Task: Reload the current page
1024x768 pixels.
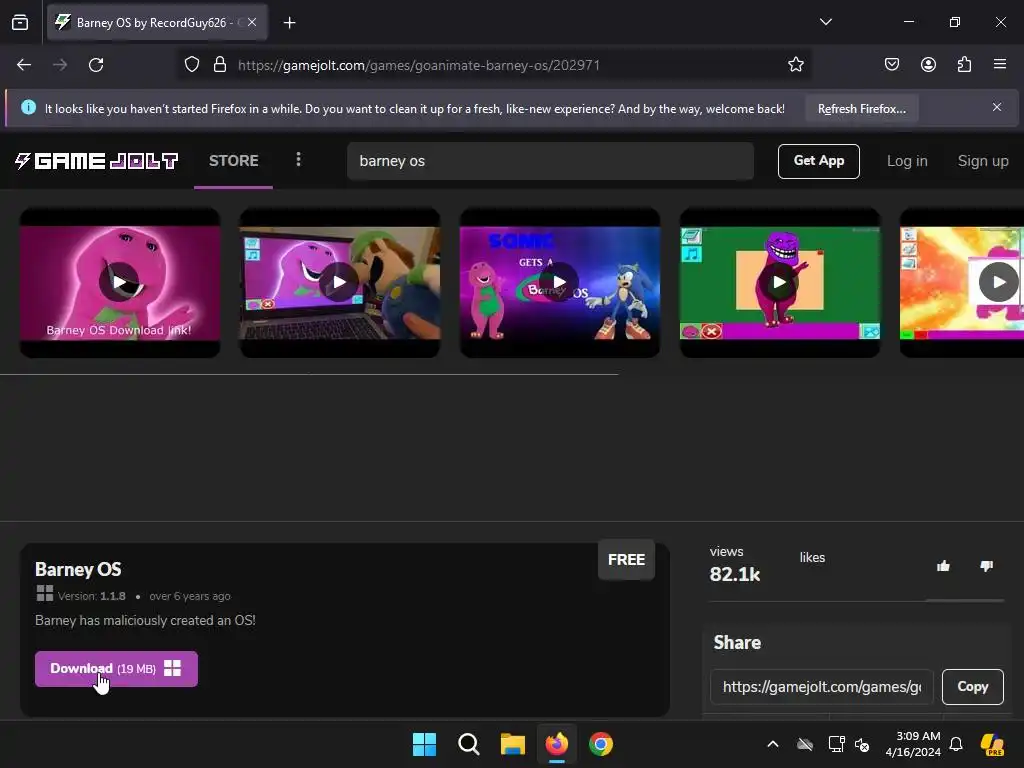Action: pyautogui.click(x=96, y=65)
